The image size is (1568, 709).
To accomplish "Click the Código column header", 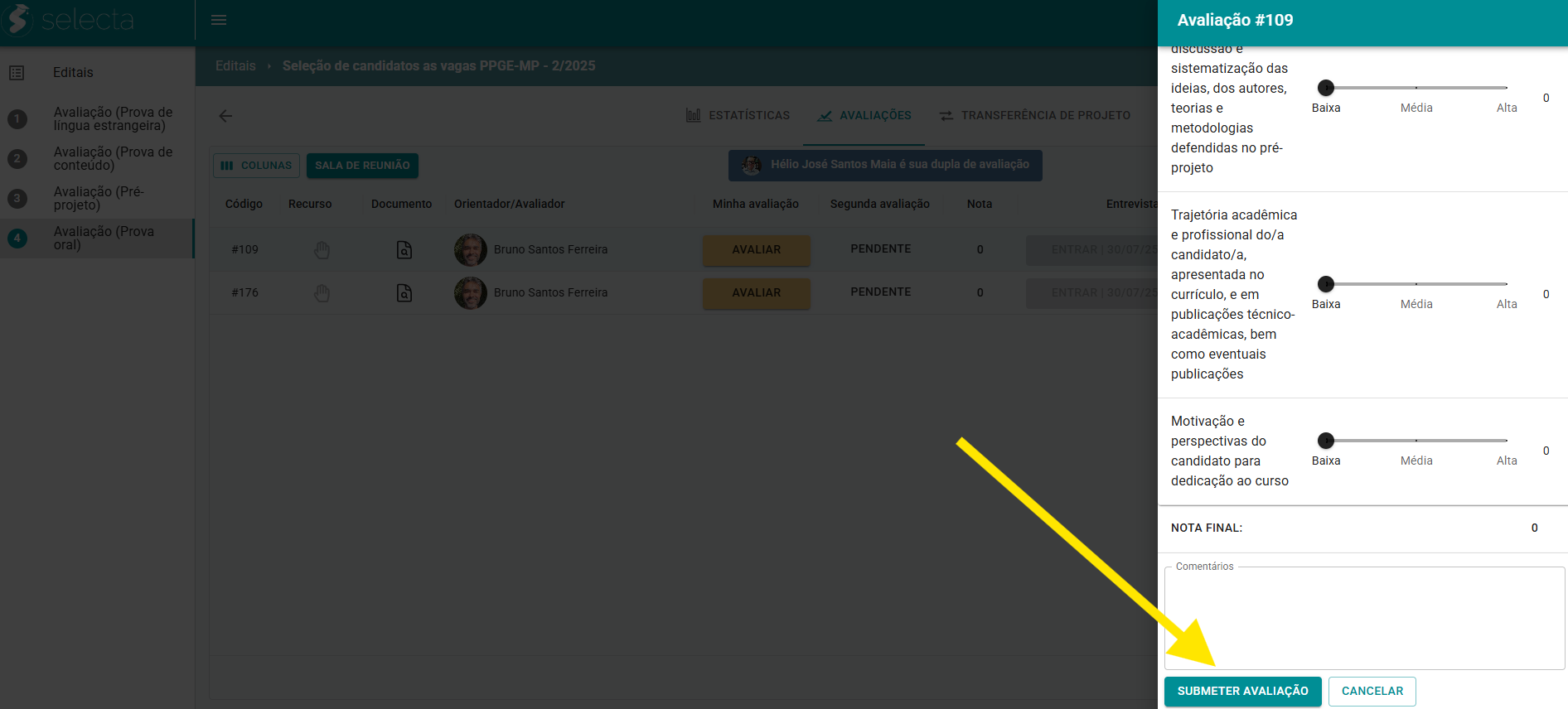I will pyautogui.click(x=244, y=204).
